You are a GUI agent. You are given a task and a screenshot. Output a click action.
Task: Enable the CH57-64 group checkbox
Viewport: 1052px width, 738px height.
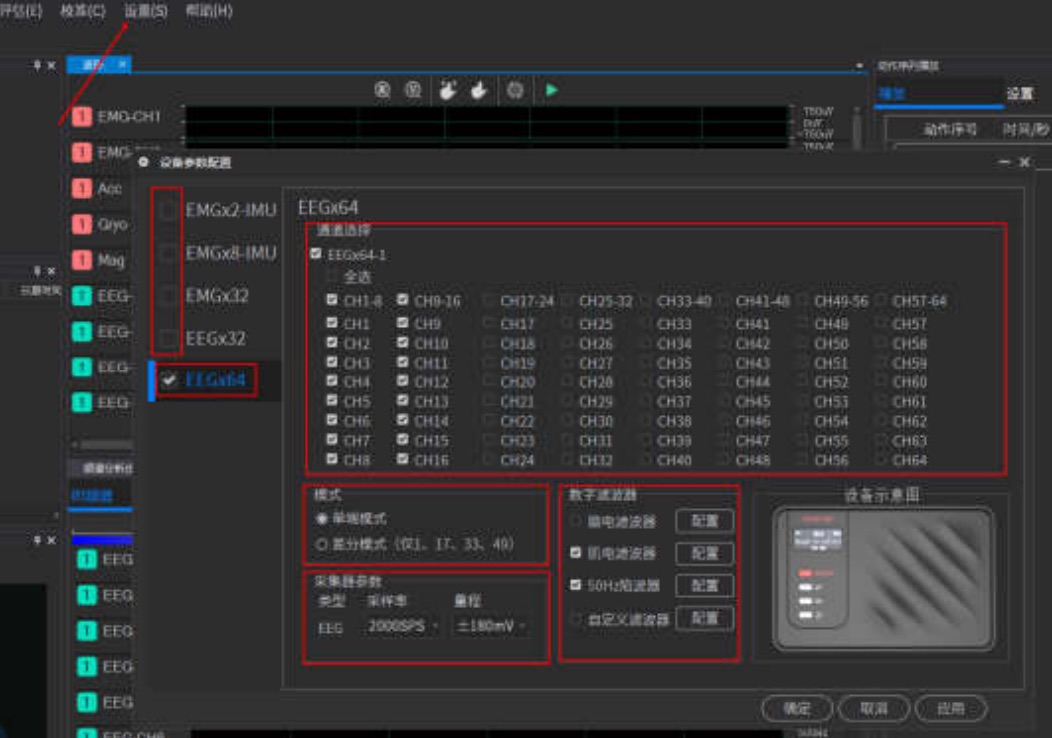(881, 300)
